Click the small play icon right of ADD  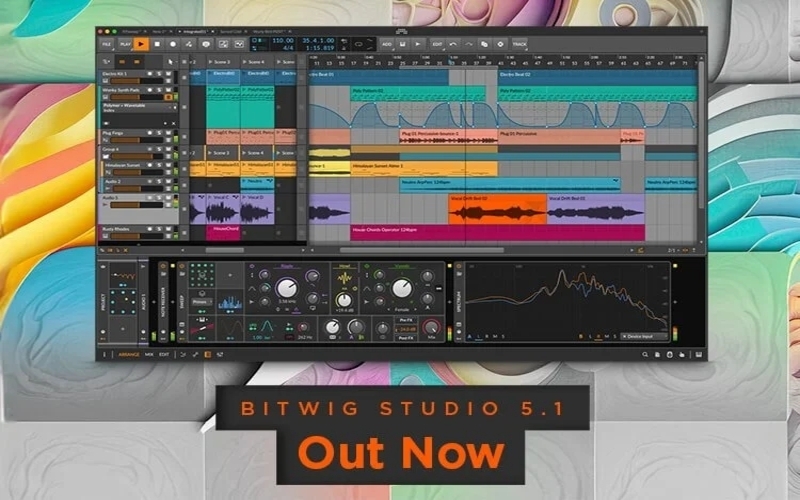(x=418, y=44)
